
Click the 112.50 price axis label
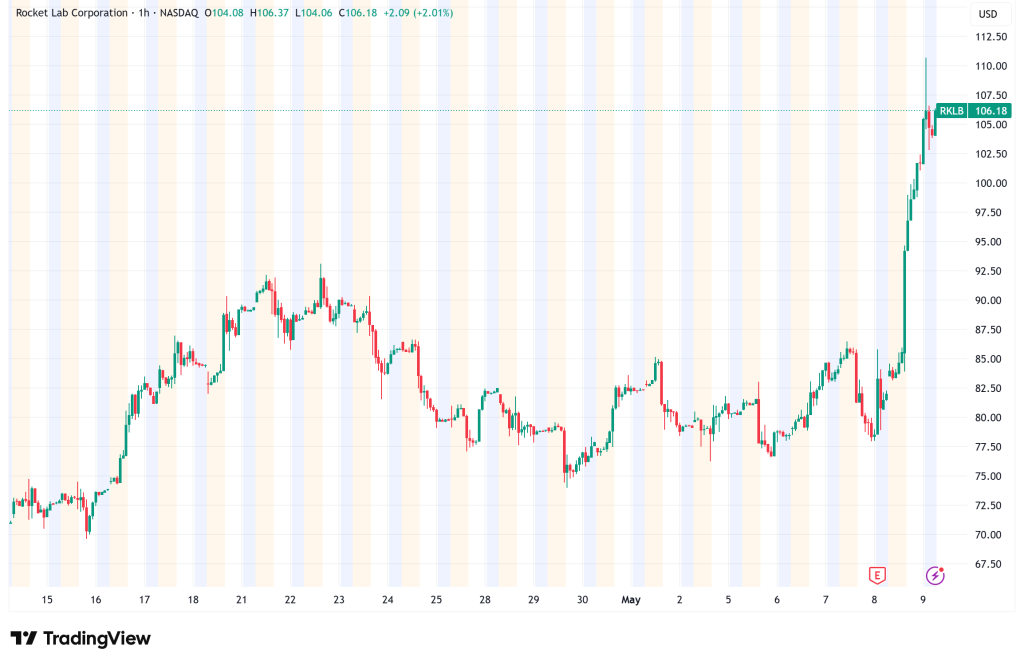pos(991,37)
